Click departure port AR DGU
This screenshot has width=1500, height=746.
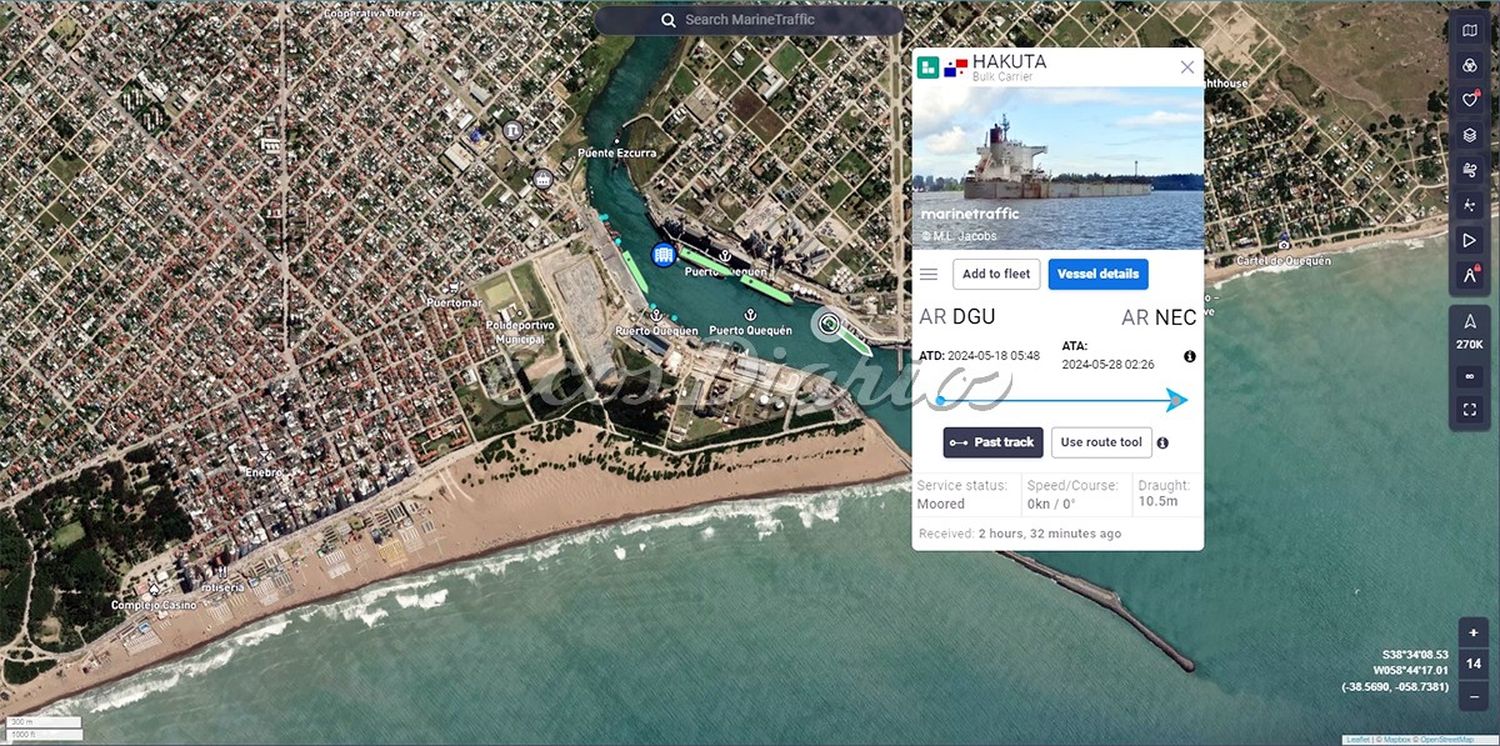point(957,317)
